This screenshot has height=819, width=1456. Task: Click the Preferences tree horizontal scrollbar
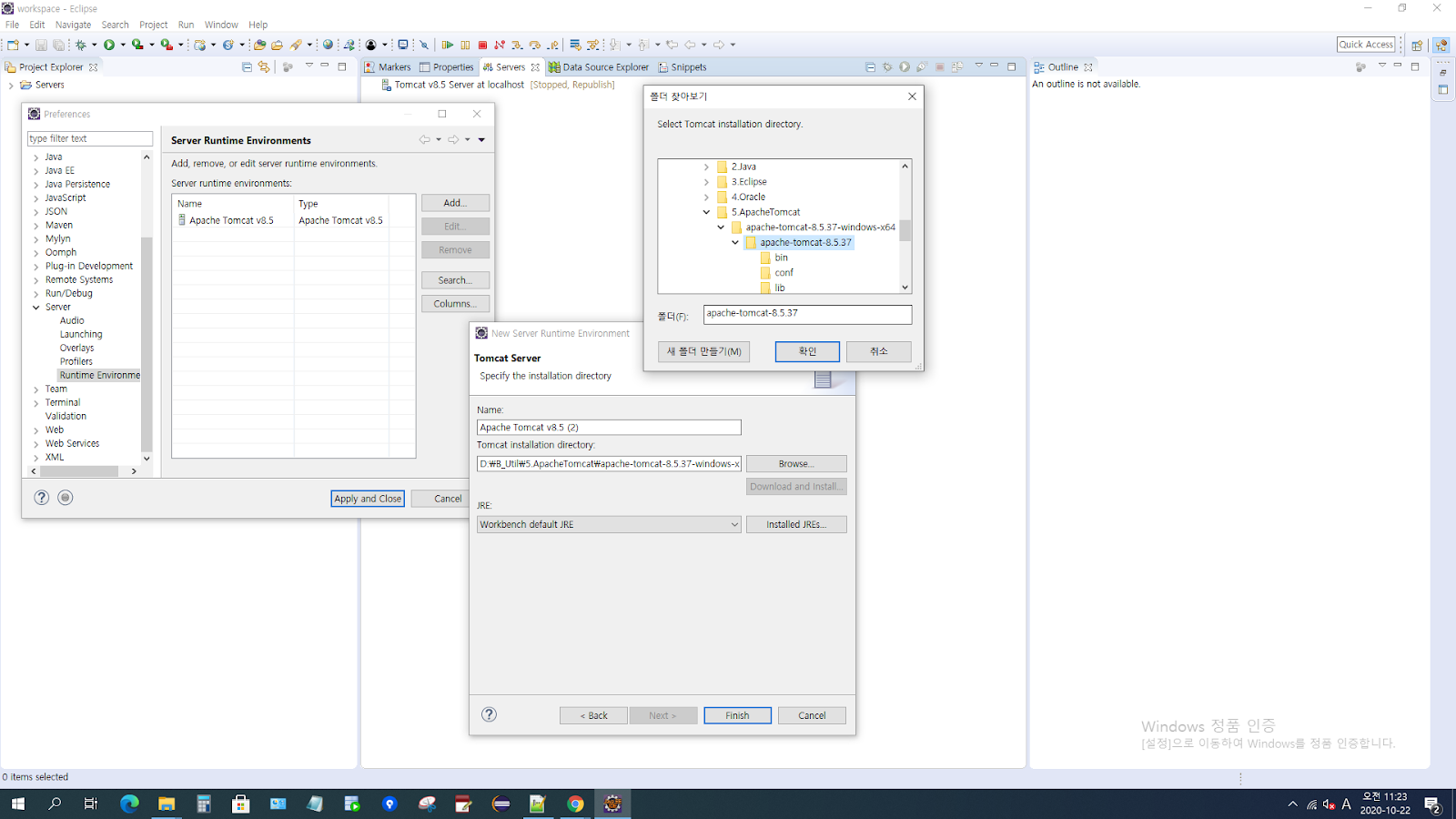78,471
